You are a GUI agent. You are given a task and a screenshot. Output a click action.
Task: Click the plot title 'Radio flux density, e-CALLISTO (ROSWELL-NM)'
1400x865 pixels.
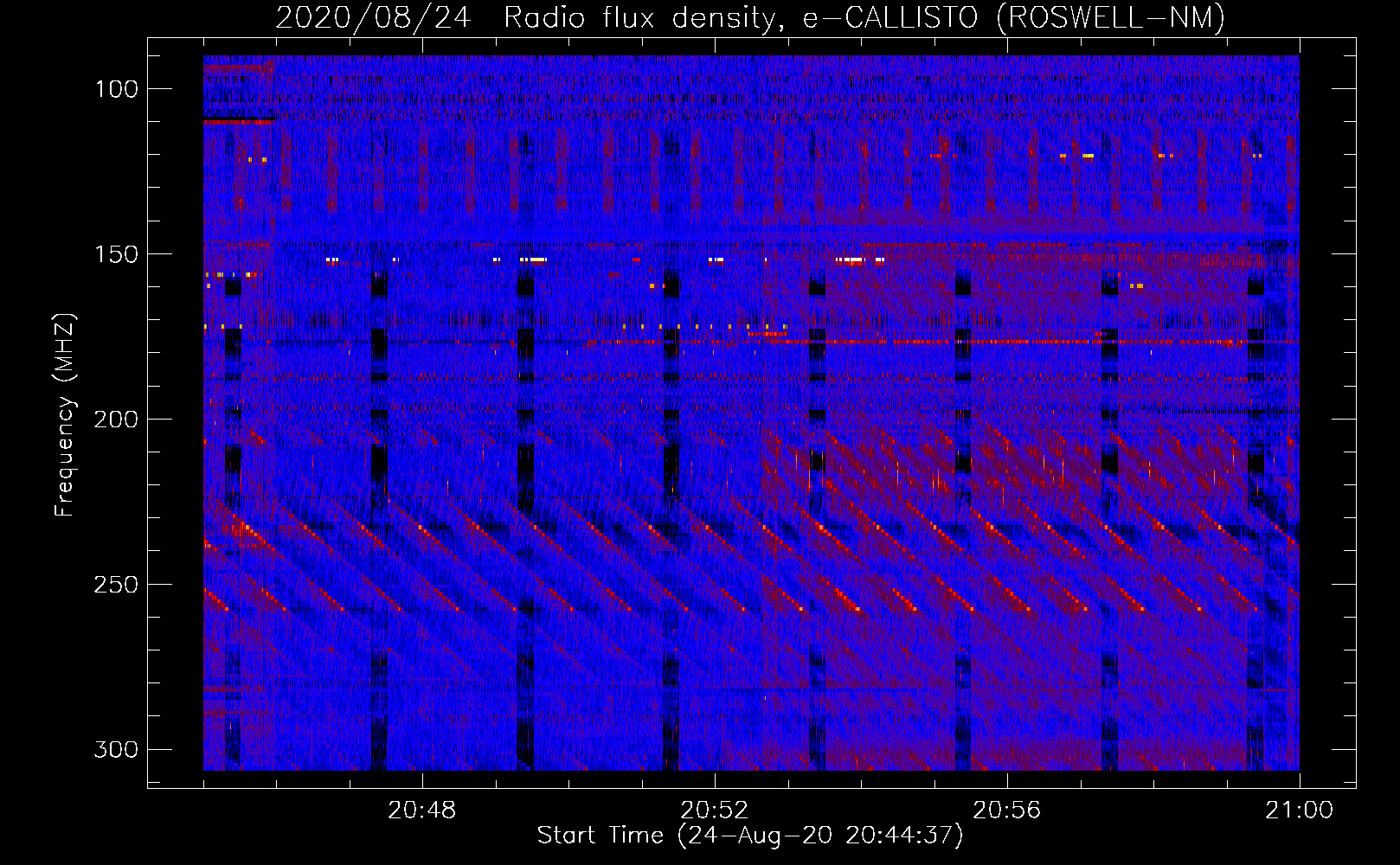click(864, 17)
